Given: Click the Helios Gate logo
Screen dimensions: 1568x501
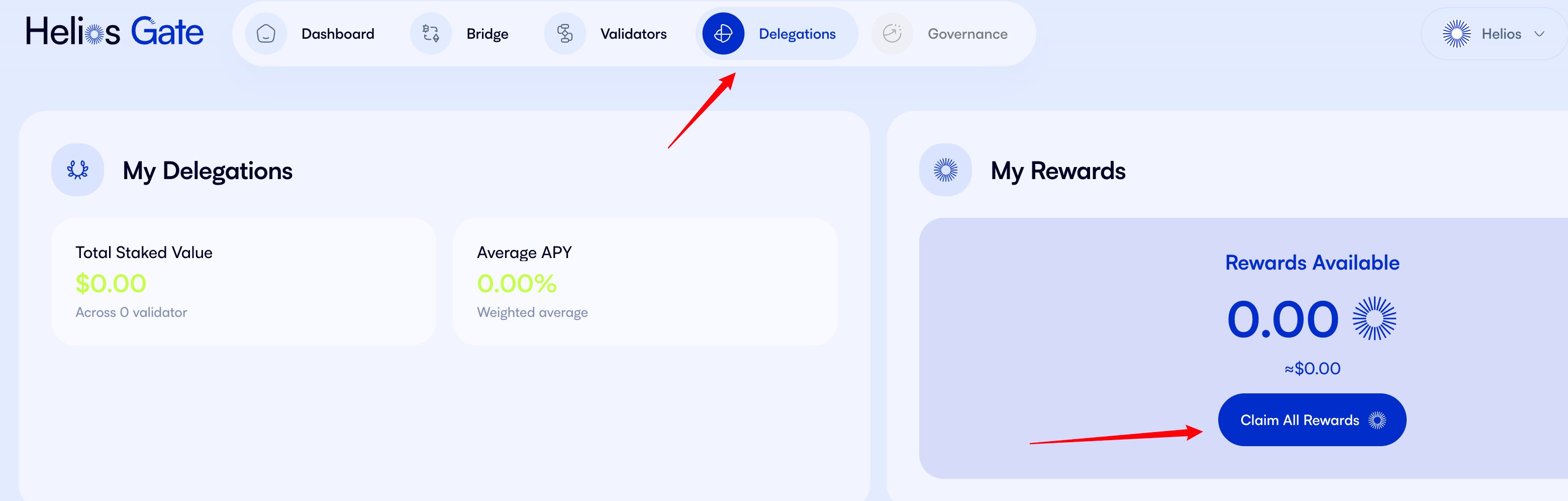Looking at the screenshot, I should pyautogui.click(x=115, y=32).
